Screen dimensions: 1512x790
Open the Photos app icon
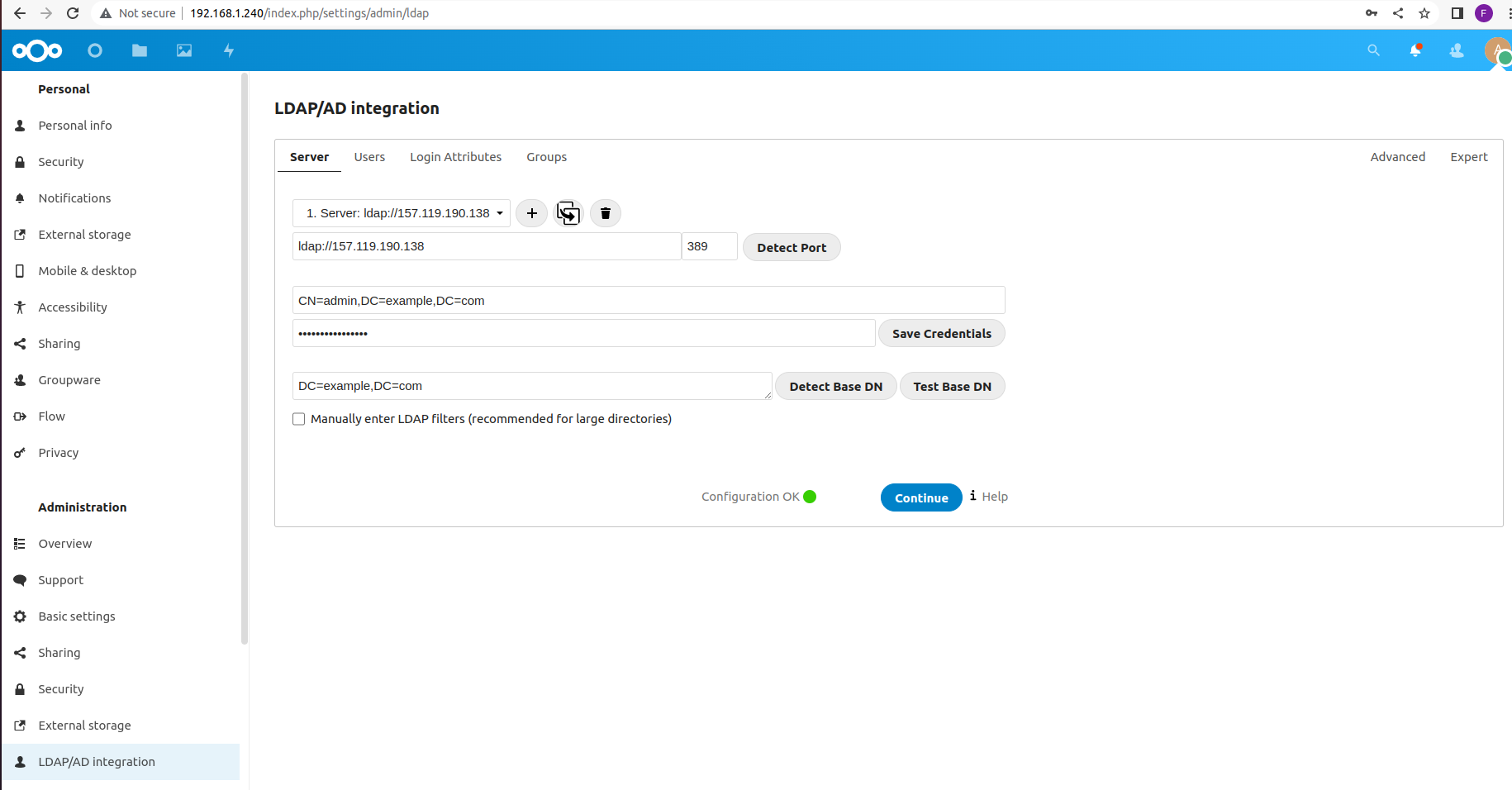(x=184, y=50)
